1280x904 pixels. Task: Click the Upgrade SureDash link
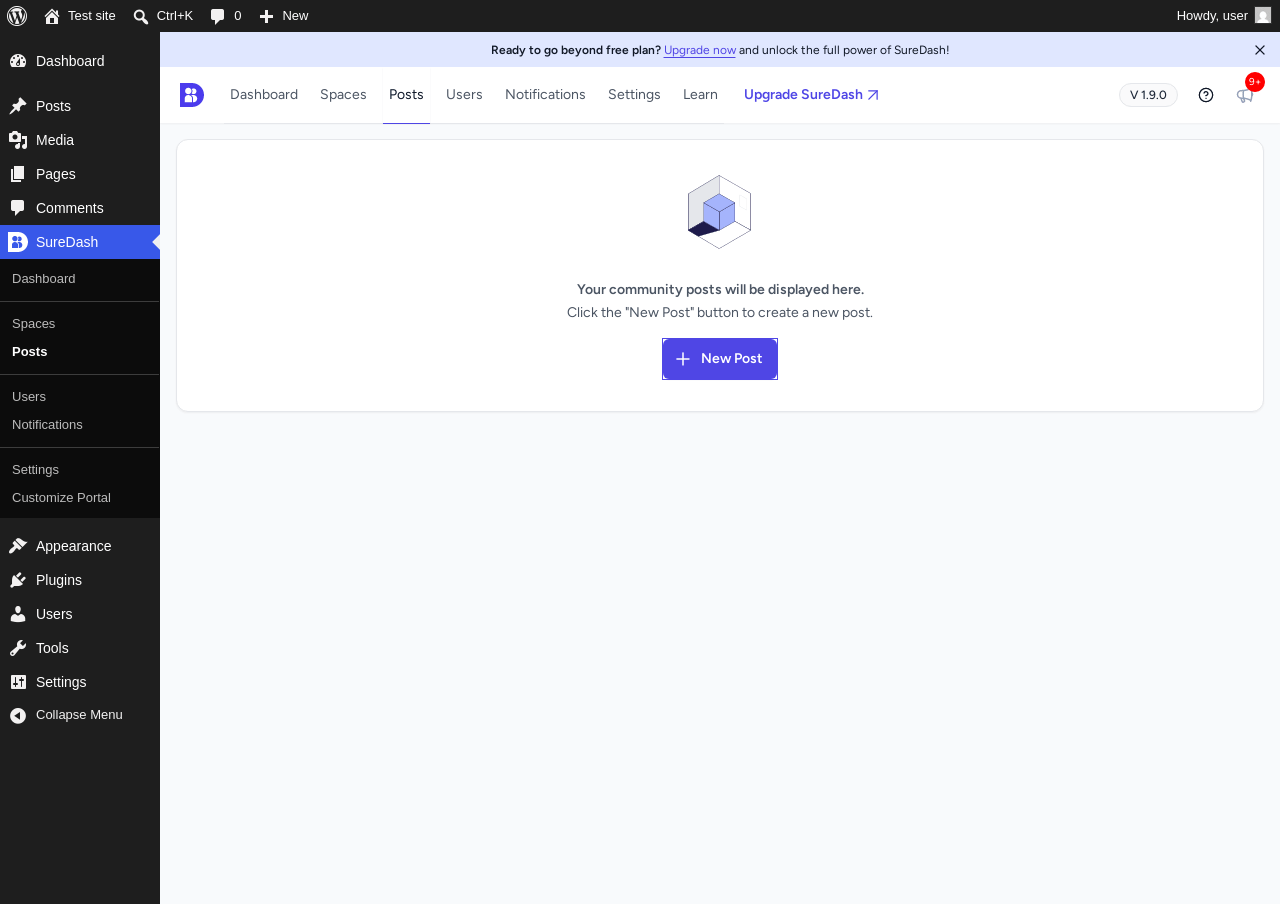[811, 95]
